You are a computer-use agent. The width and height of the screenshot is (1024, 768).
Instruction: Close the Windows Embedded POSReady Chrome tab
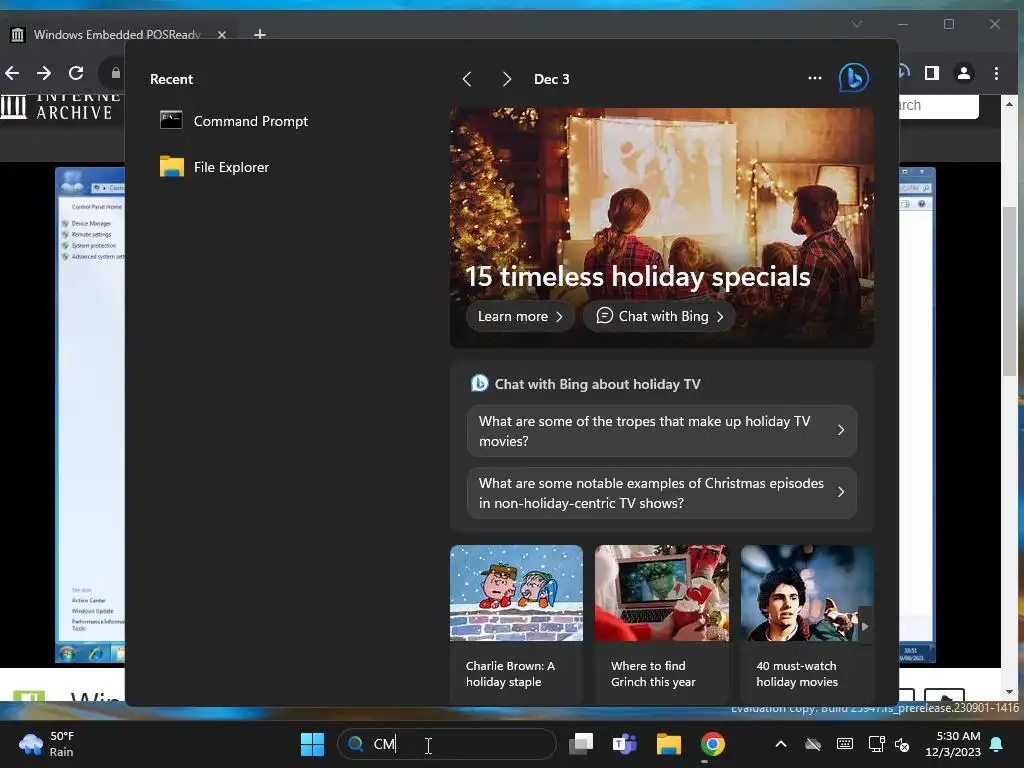(x=222, y=35)
